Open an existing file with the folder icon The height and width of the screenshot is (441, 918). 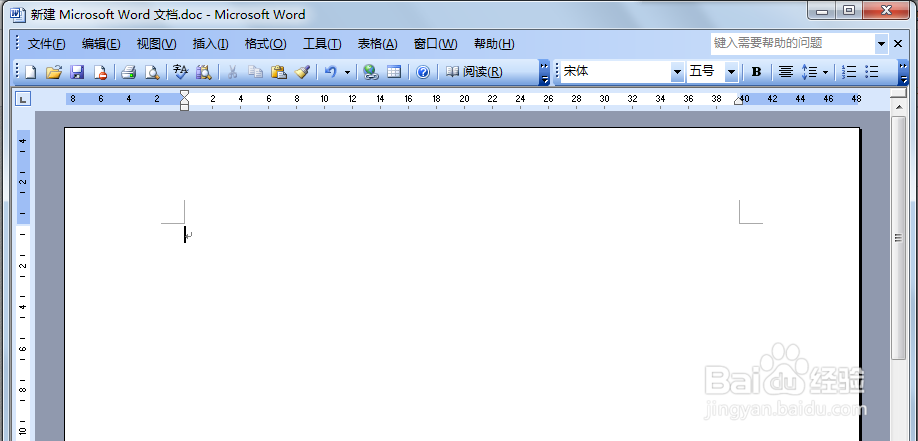coord(54,72)
